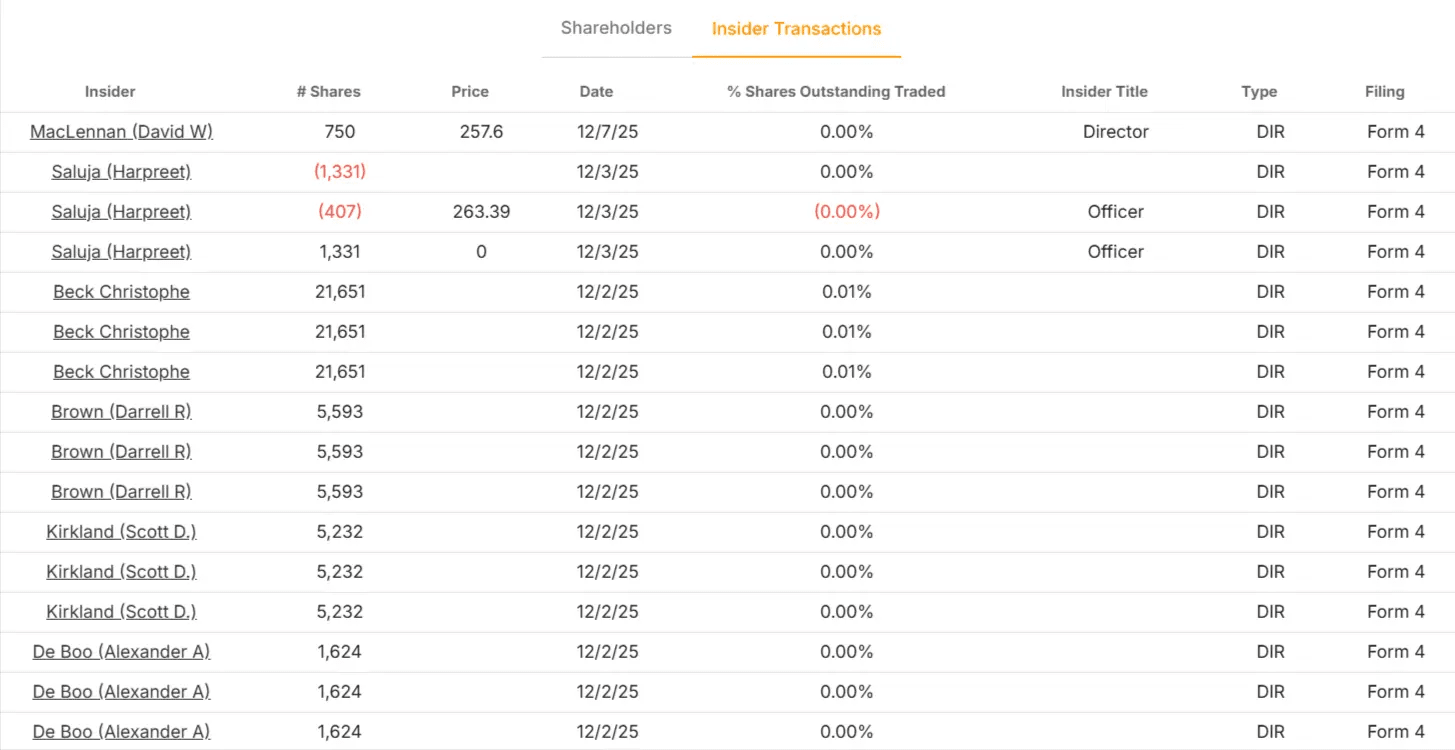Click the 12/7/25 date cell
Image resolution: width=1455 pixels, height=750 pixels.
coord(607,132)
